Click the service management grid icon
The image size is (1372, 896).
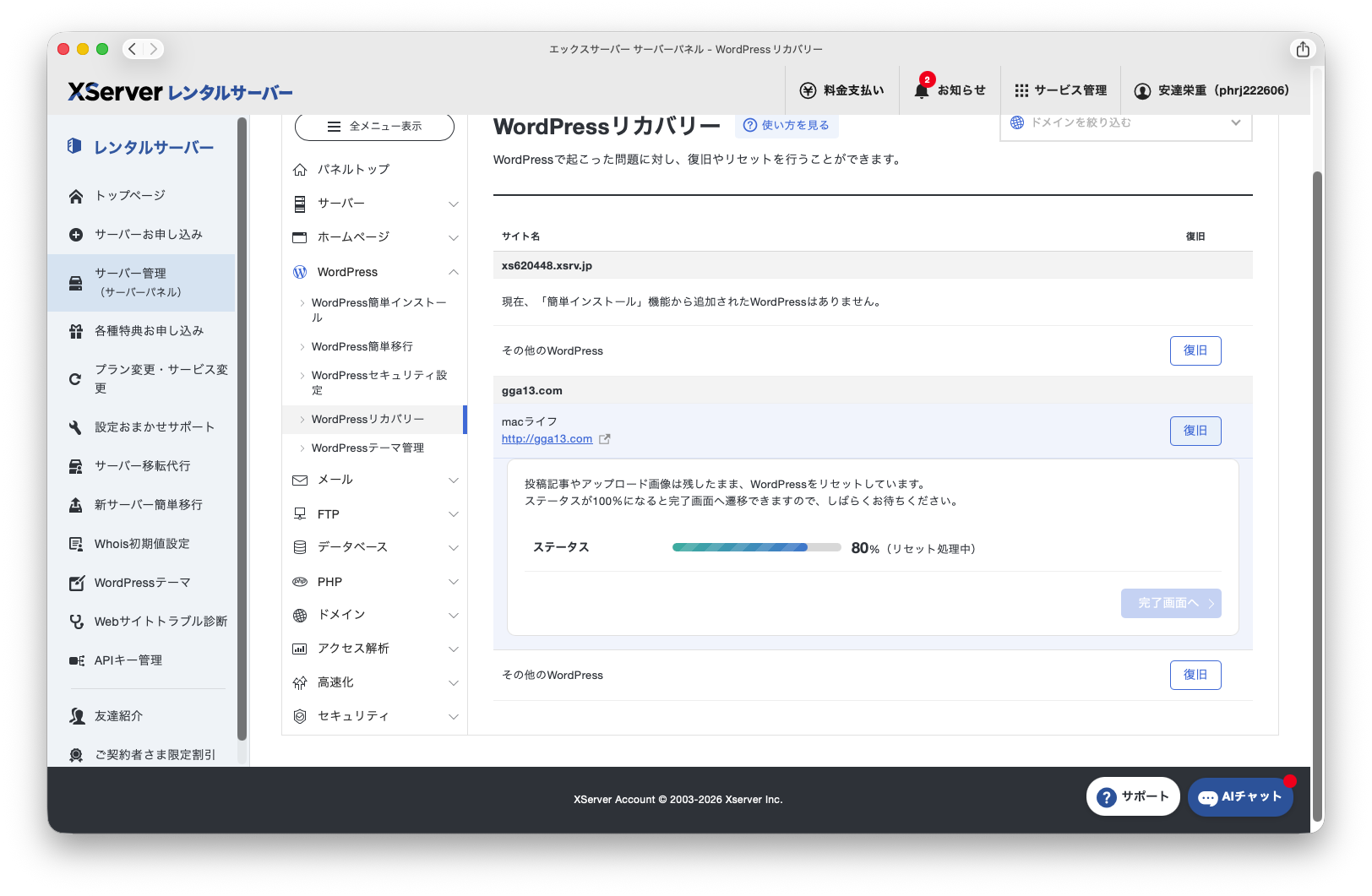pos(1021,90)
